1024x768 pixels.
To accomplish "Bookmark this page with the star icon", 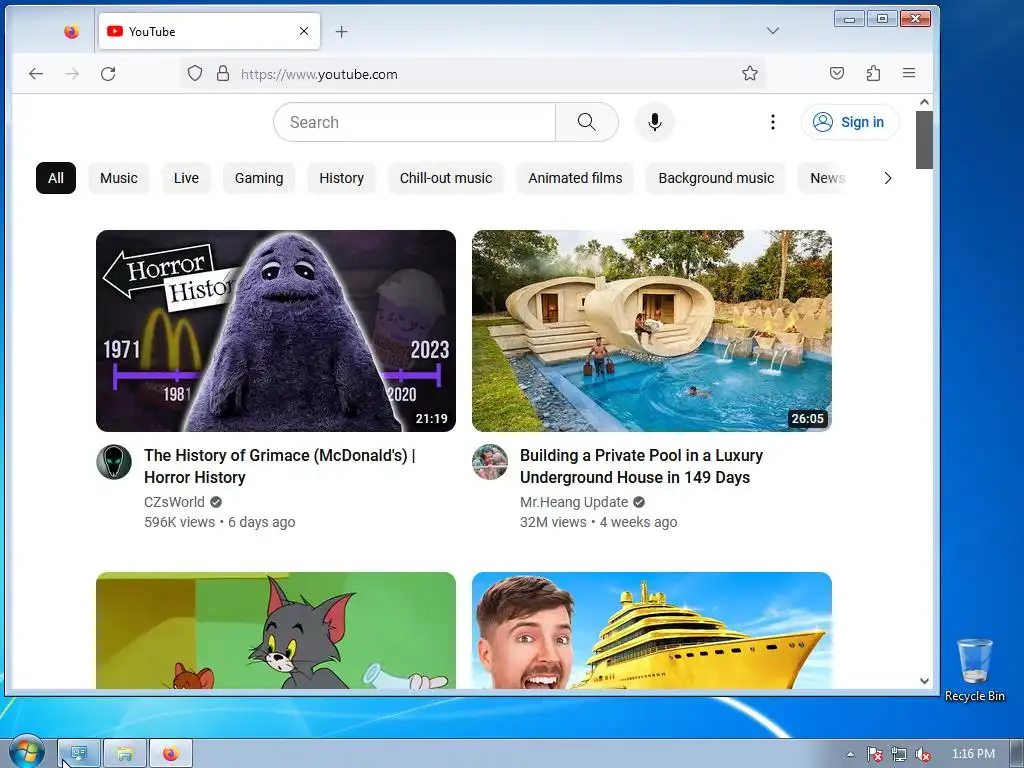I will [750, 73].
